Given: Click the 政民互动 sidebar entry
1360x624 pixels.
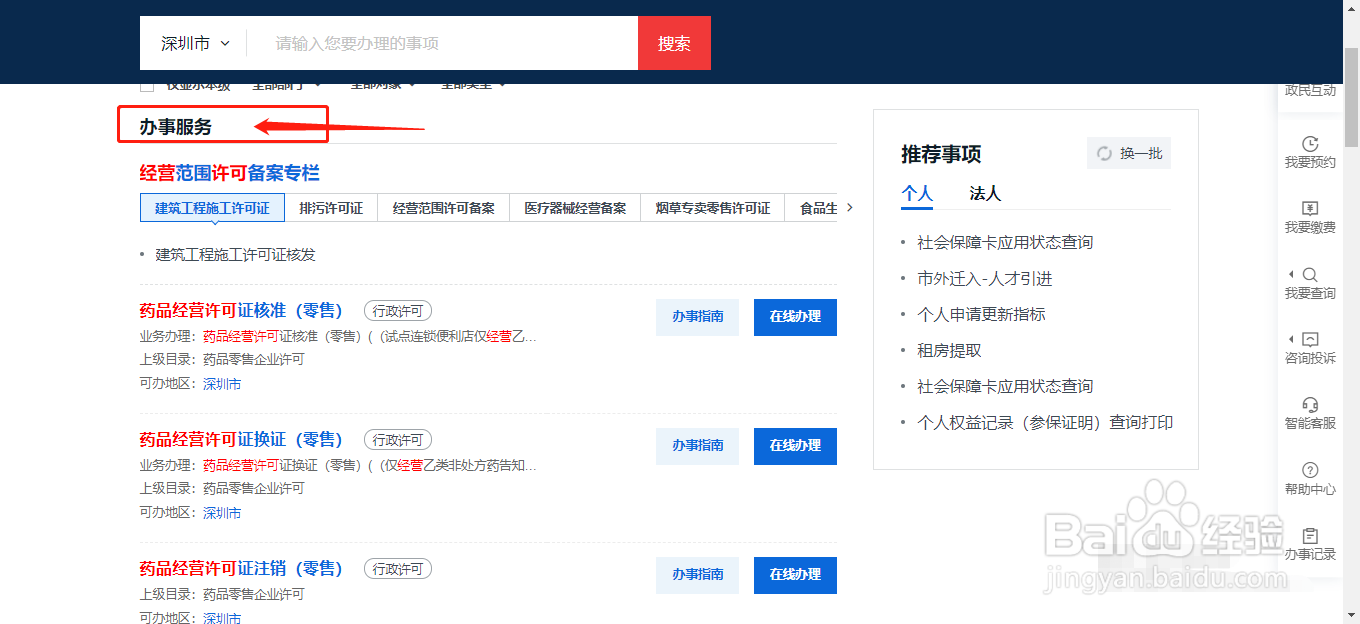Looking at the screenshot, I should point(1310,90).
